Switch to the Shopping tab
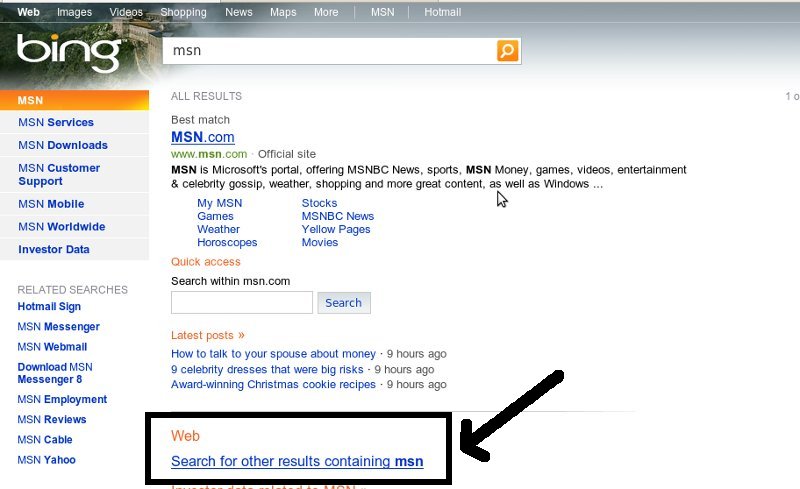800x489 pixels. (183, 12)
